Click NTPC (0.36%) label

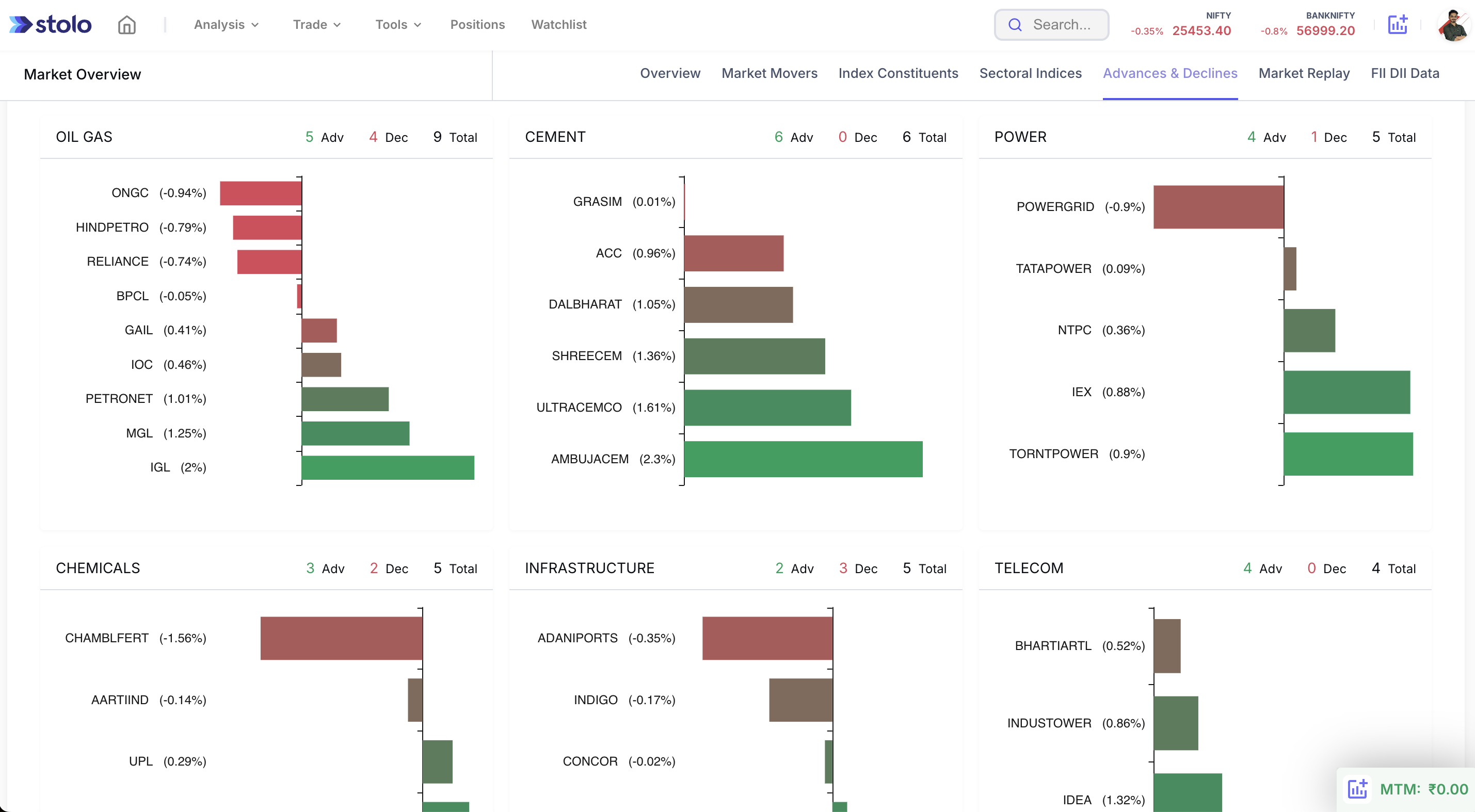click(1101, 330)
